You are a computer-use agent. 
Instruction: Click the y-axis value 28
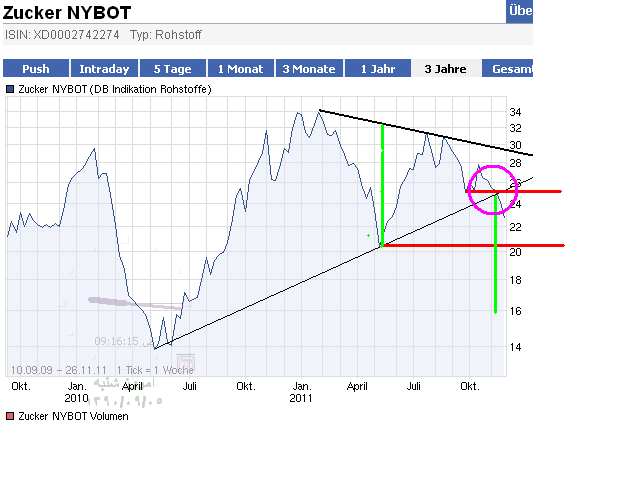pyautogui.click(x=516, y=163)
